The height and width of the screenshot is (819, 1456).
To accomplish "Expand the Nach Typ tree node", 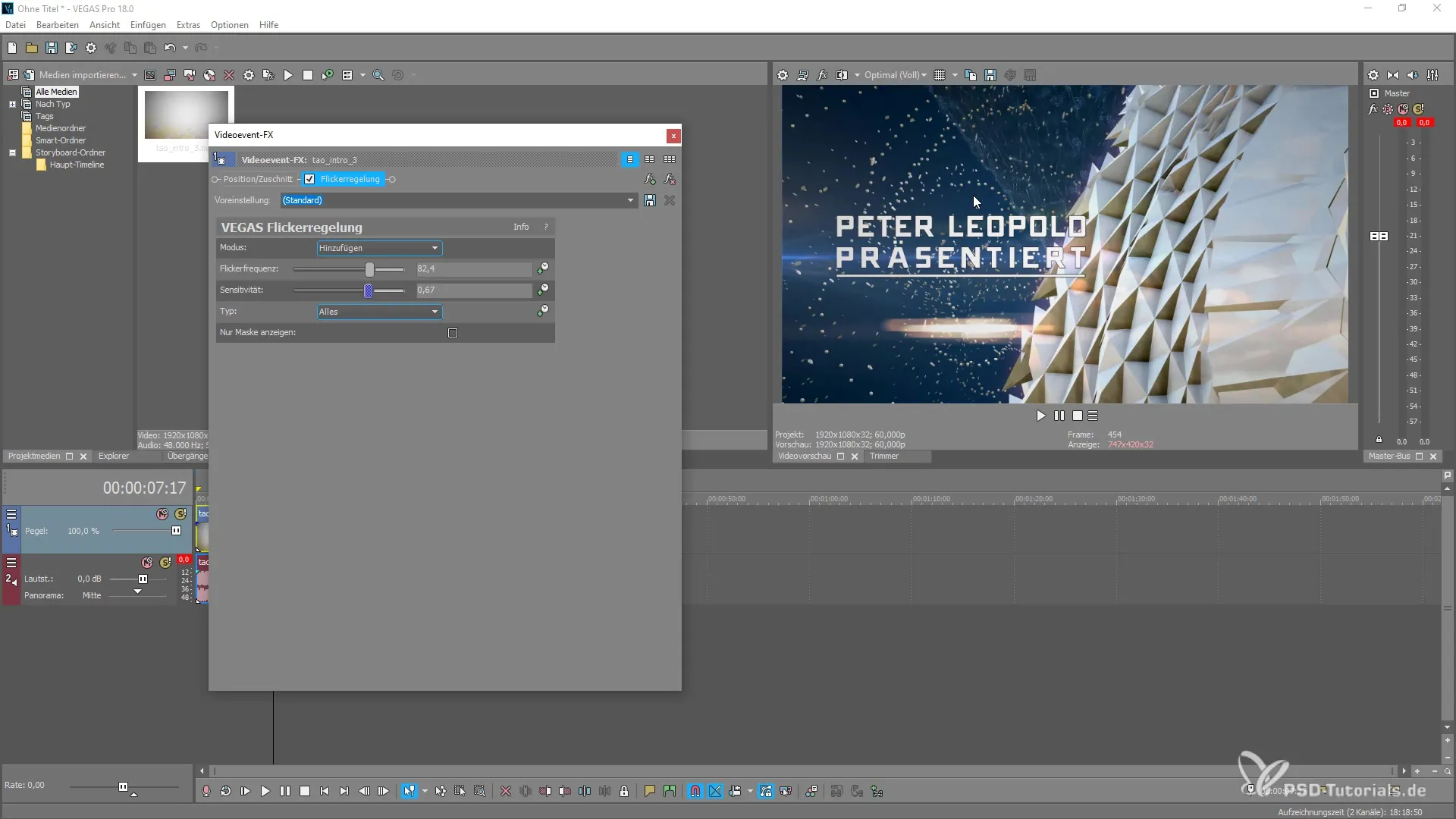I will pos(12,104).
